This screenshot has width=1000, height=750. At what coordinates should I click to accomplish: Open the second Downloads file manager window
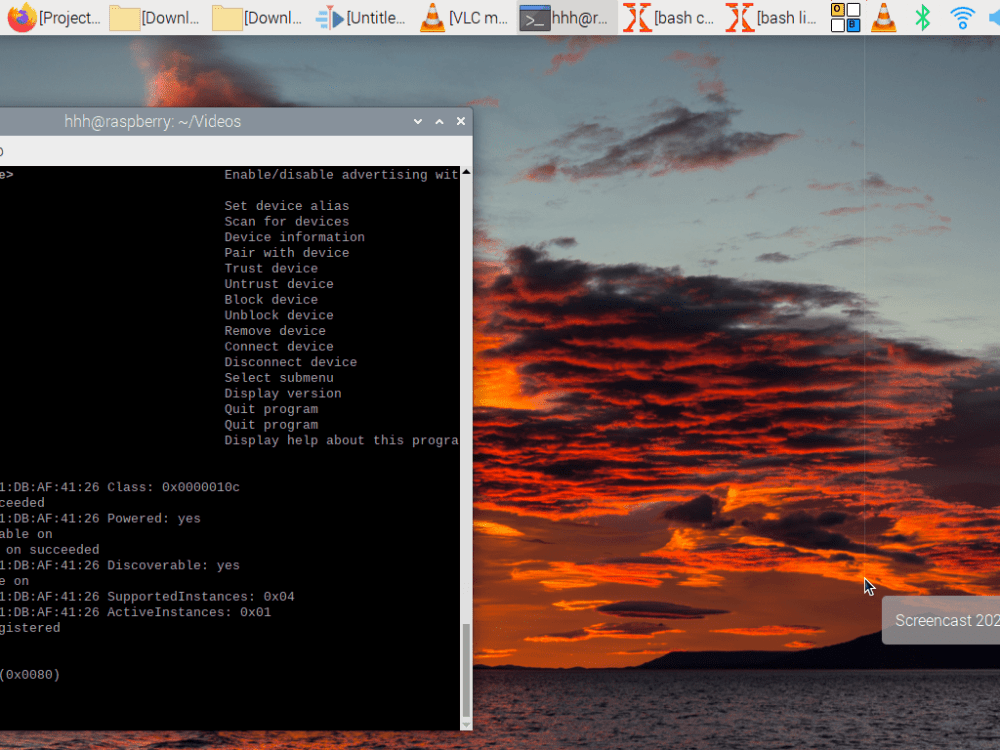point(257,17)
